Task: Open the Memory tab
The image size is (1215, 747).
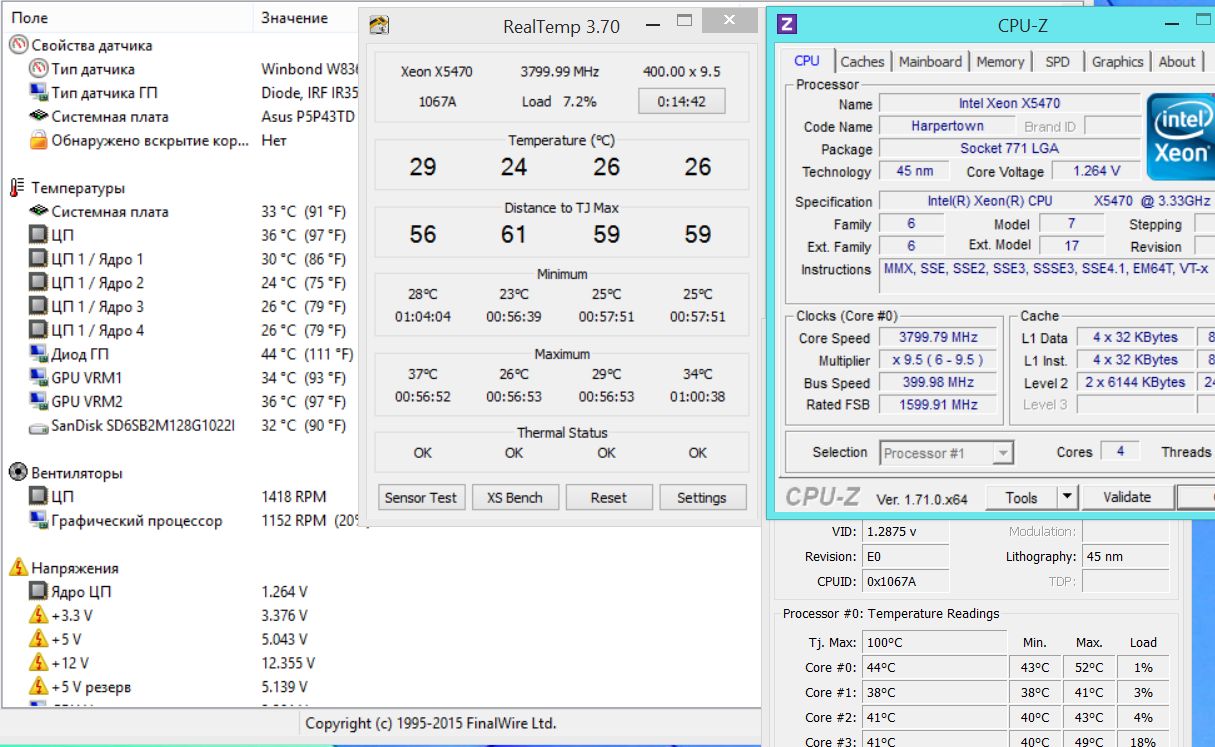Action: tap(1000, 62)
